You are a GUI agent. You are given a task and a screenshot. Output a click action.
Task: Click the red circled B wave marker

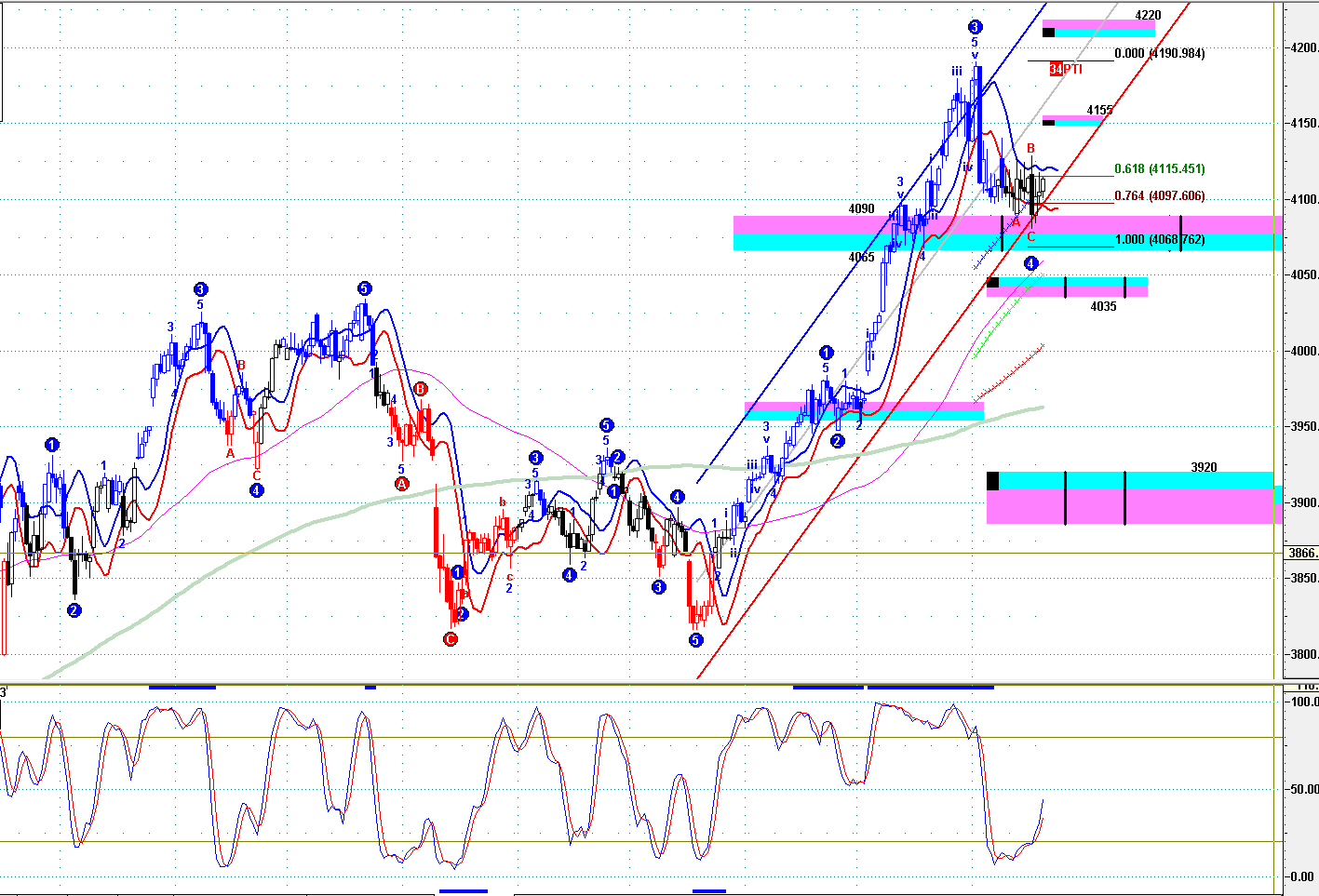pyautogui.click(x=420, y=389)
